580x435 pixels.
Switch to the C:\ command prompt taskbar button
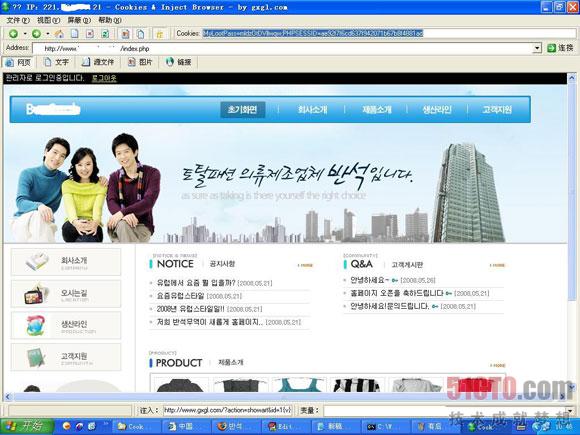tap(384, 426)
